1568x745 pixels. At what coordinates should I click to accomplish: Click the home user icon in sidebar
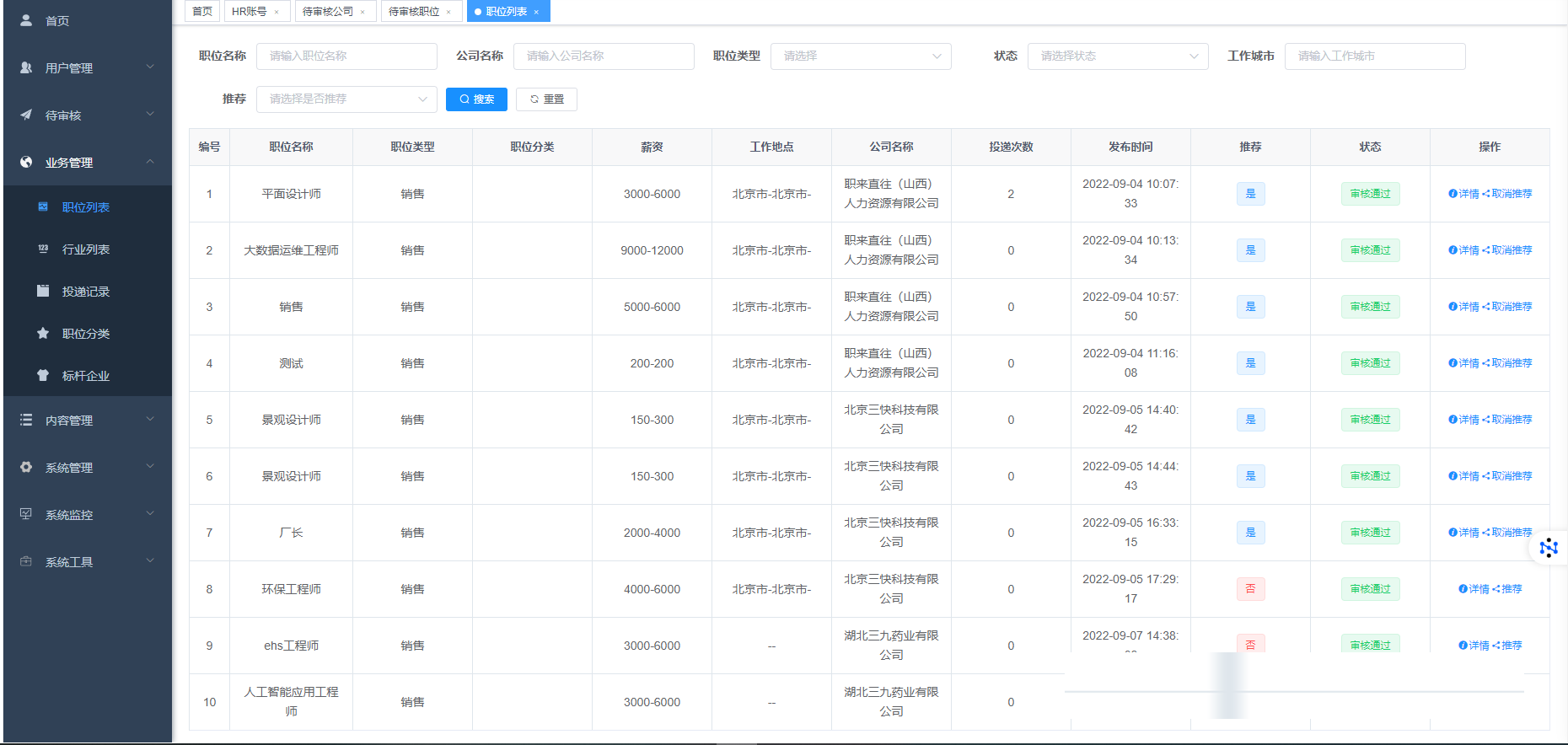[26, 19]
